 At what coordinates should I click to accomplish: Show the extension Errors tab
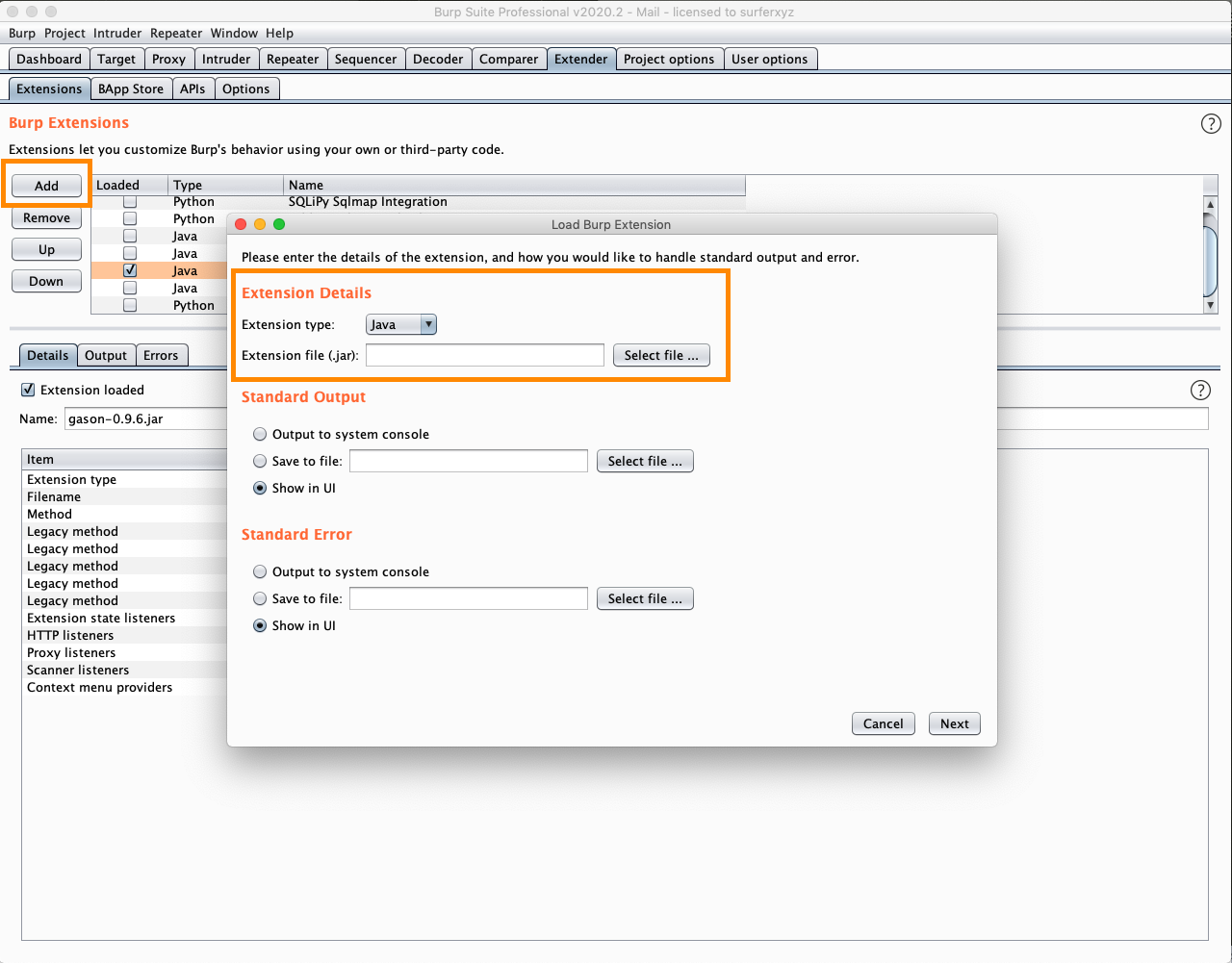coord(161,355)
